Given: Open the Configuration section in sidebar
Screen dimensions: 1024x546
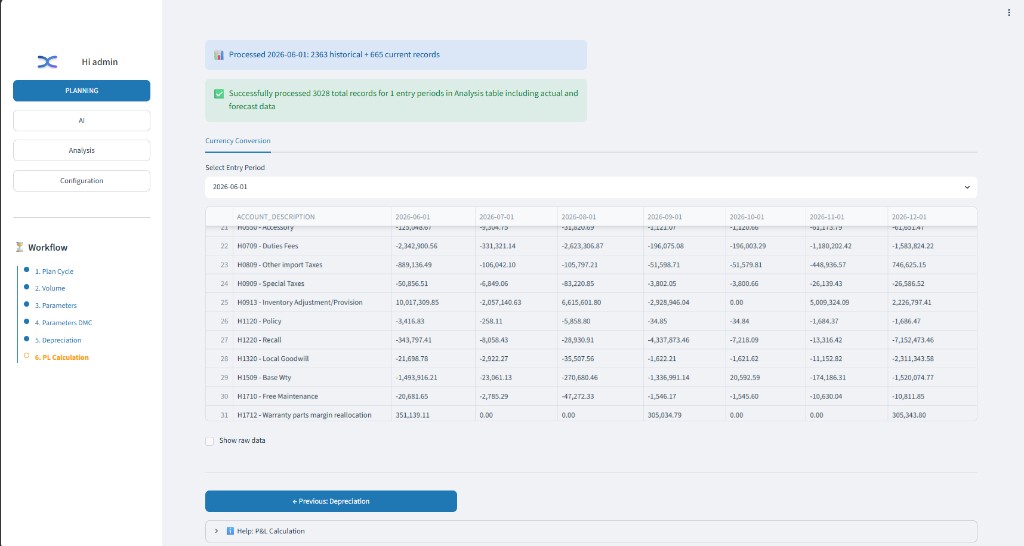Looking at the screenshot, I should coord(82,181).
